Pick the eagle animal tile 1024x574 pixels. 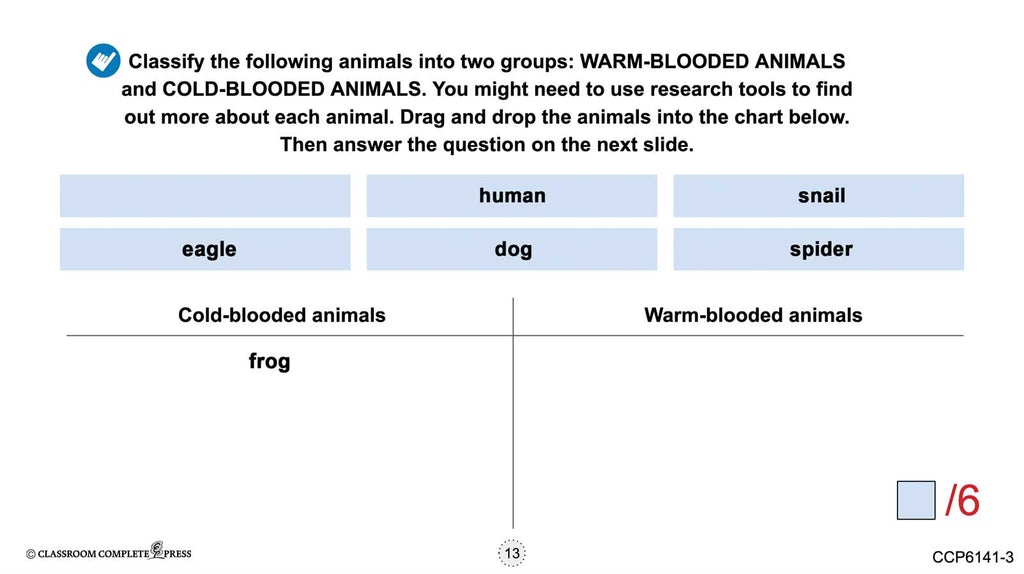[205, 249]
